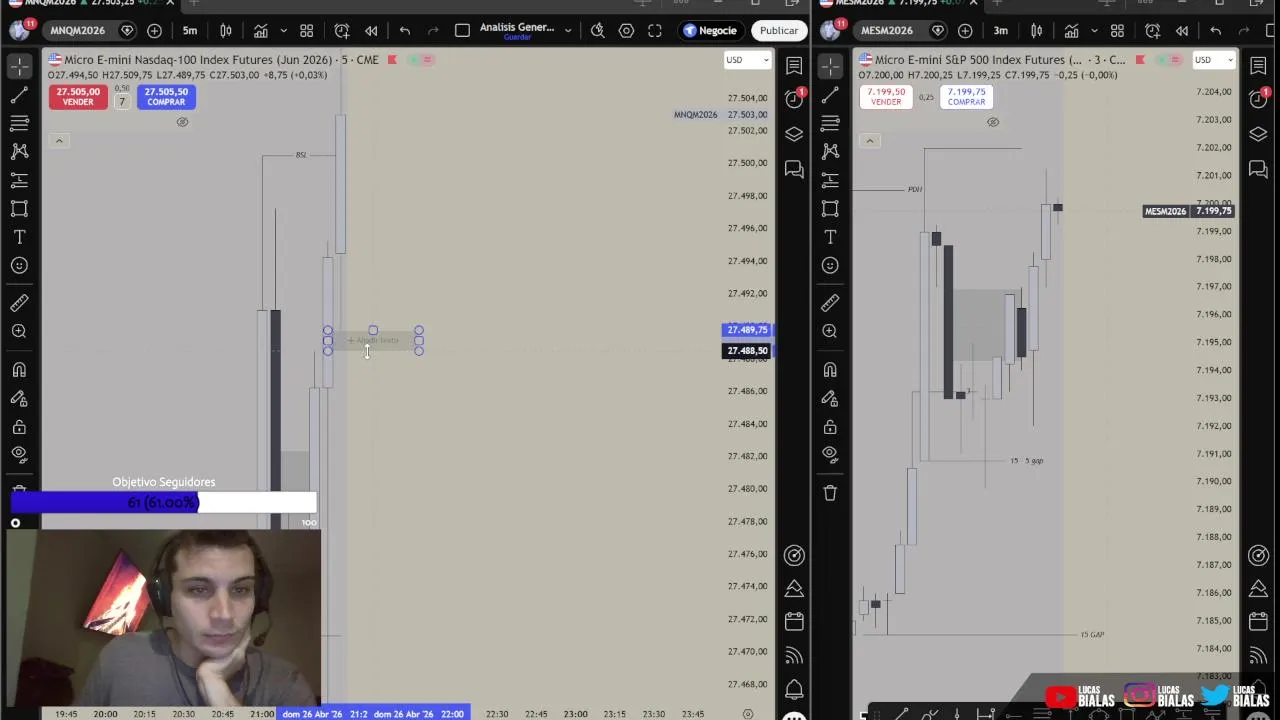The height and width of the screenshot is (720, 1280).
Task: Click red VENDER 27.505,00 button
Action: pos(78,97)
